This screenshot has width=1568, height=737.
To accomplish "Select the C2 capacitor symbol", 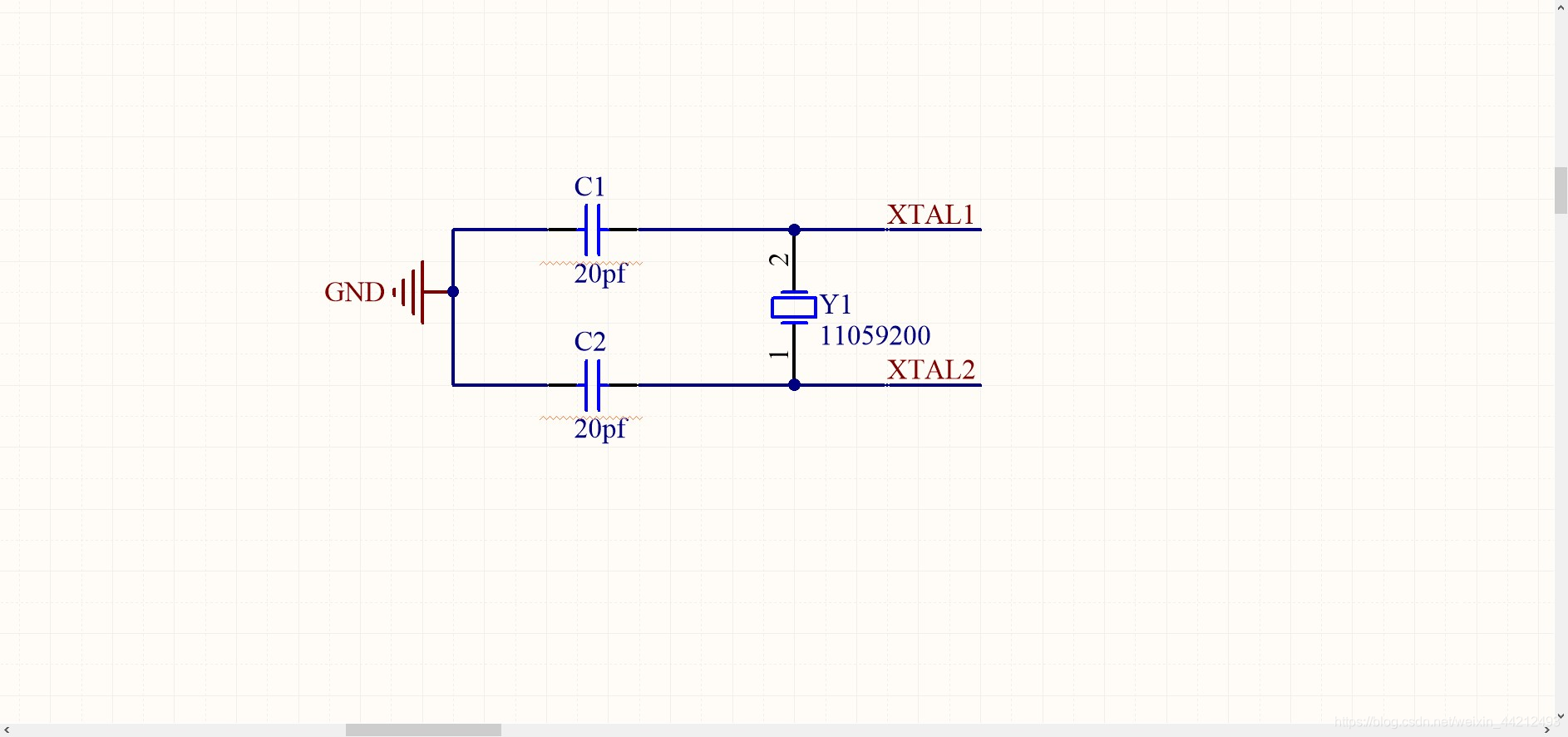I will point(593,385).
